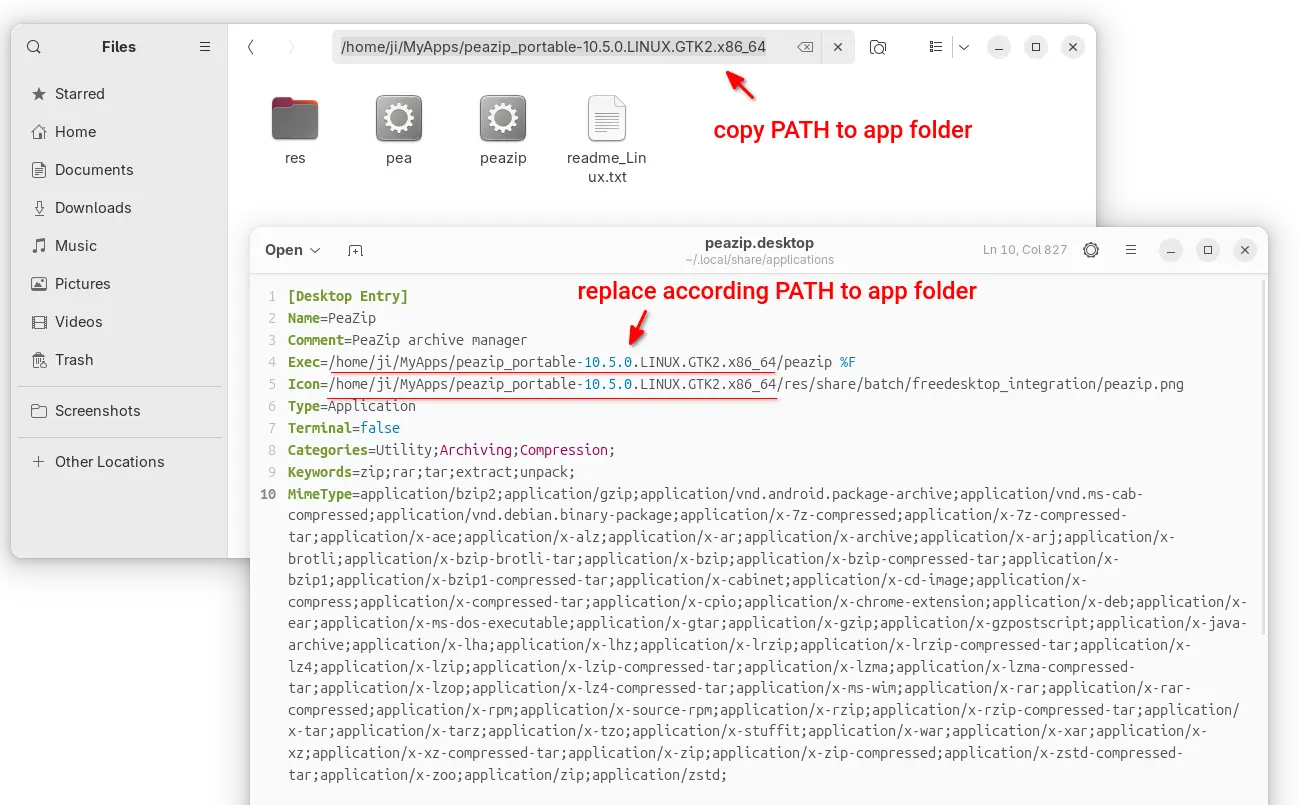Screen dimensions: 1299x805
Task: Open text editor view settings gear
Action: (x=1091, y=250)
